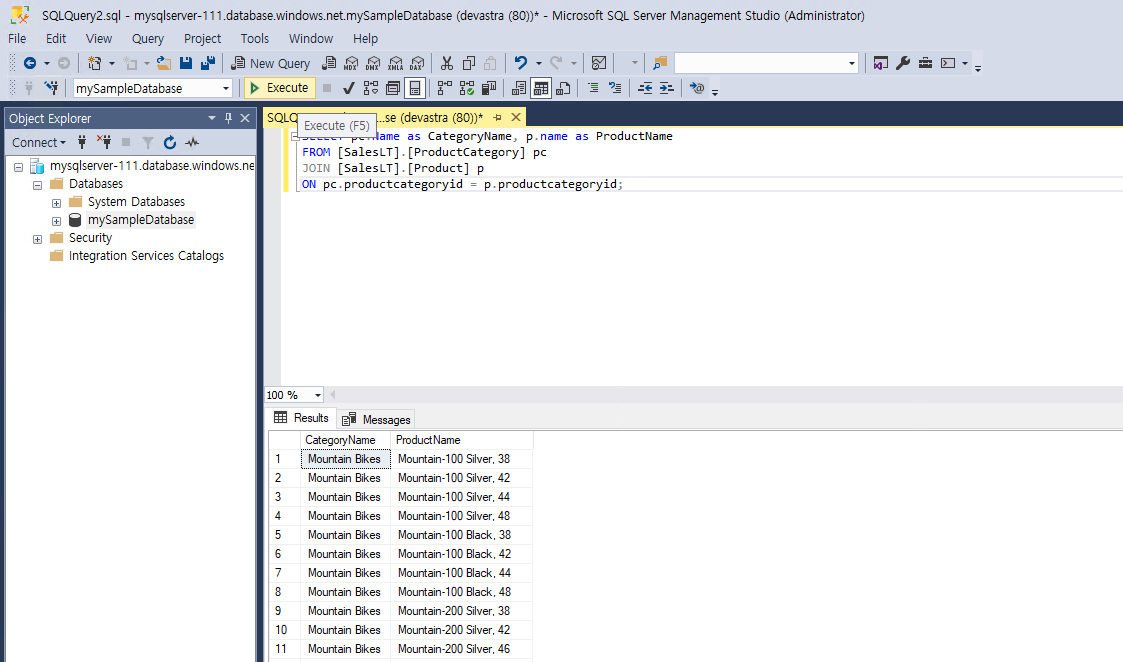Viewport: 1123px width, 662px height.
Task: Open a new MDX query
Action: (351, 63)
